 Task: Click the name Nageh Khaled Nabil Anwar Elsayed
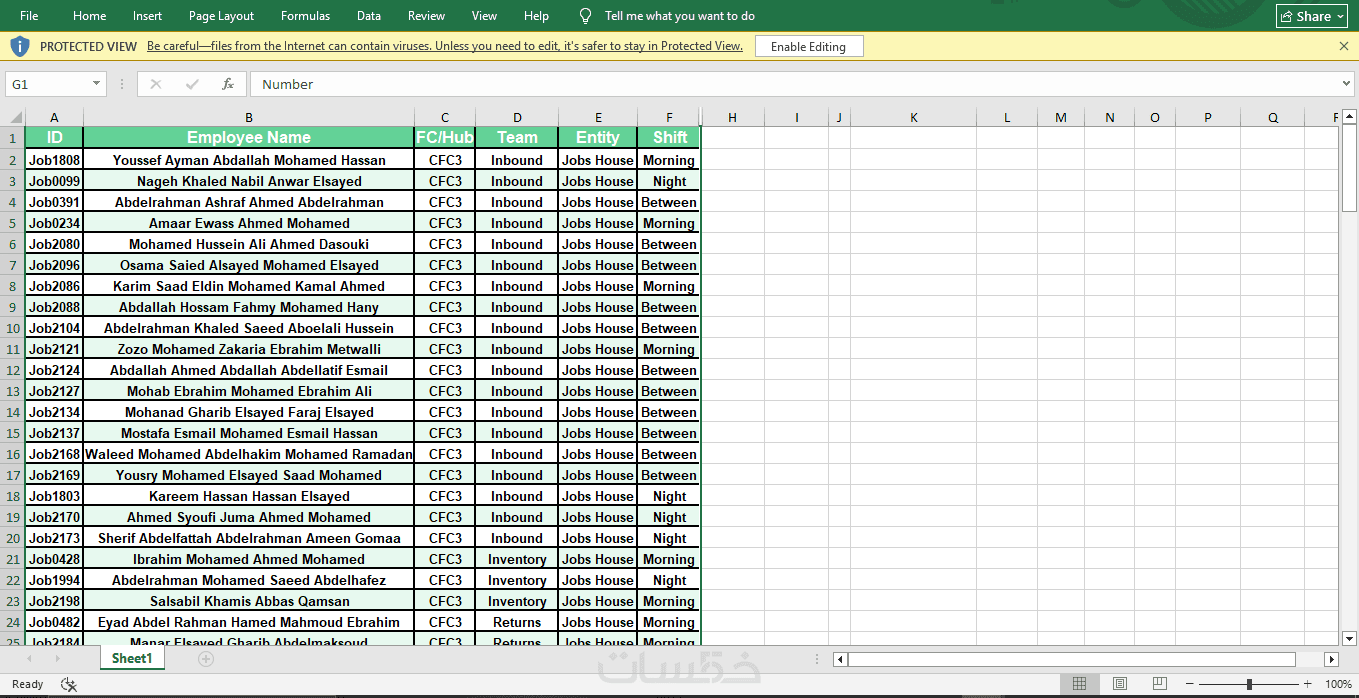pyautogui.click(x=249, y=181)
